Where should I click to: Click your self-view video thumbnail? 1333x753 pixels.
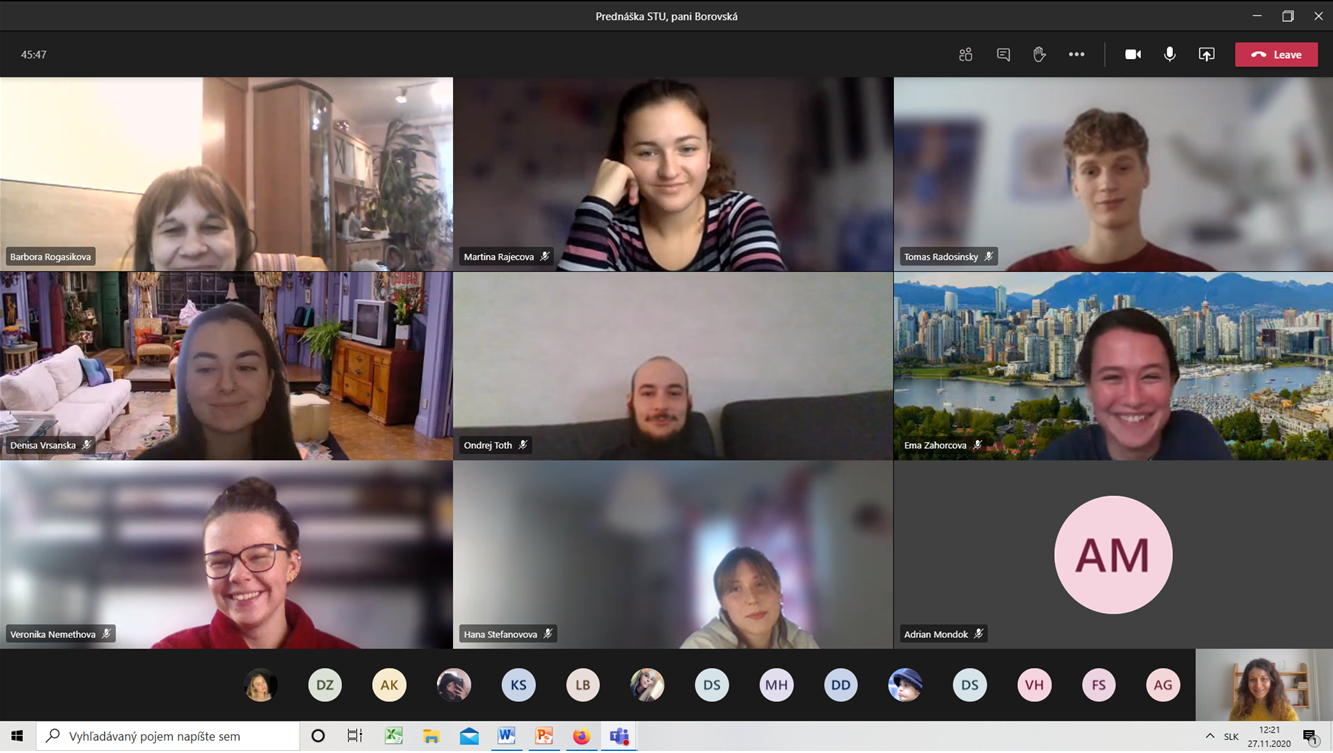1264,685
